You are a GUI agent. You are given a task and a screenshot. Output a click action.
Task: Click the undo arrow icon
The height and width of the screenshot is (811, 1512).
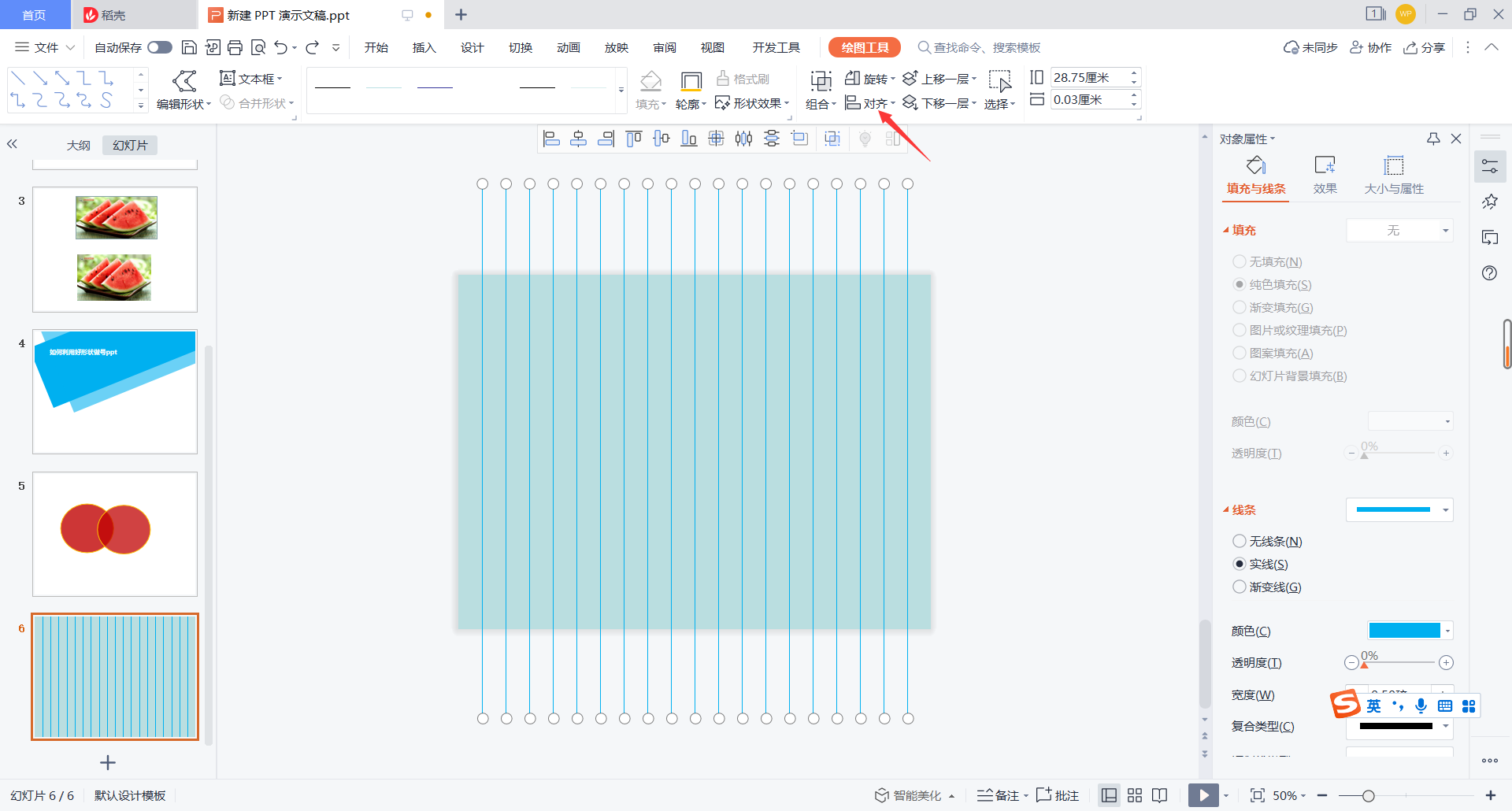tap(280, 47)
